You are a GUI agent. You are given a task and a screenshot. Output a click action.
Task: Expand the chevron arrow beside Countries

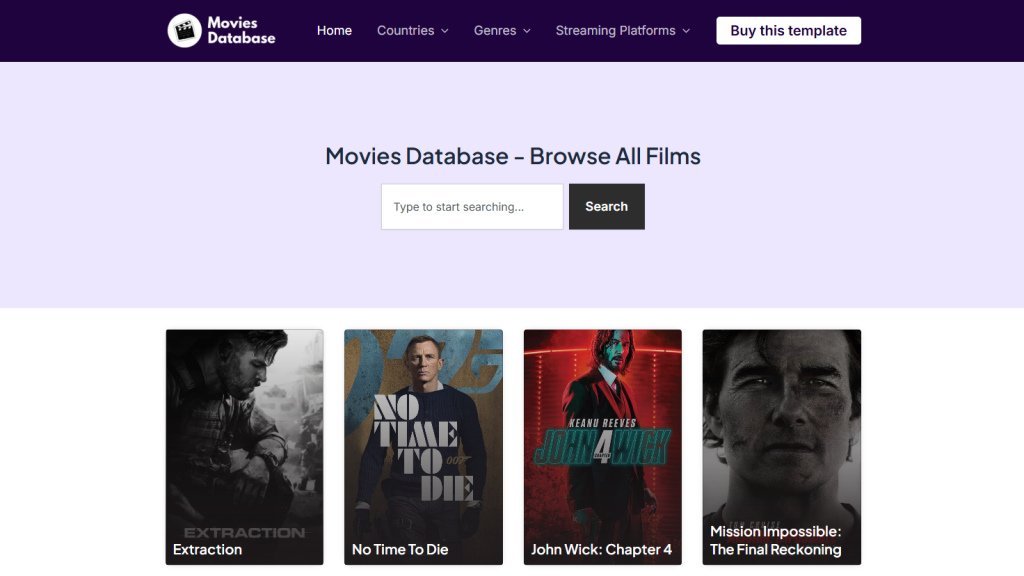445,32
